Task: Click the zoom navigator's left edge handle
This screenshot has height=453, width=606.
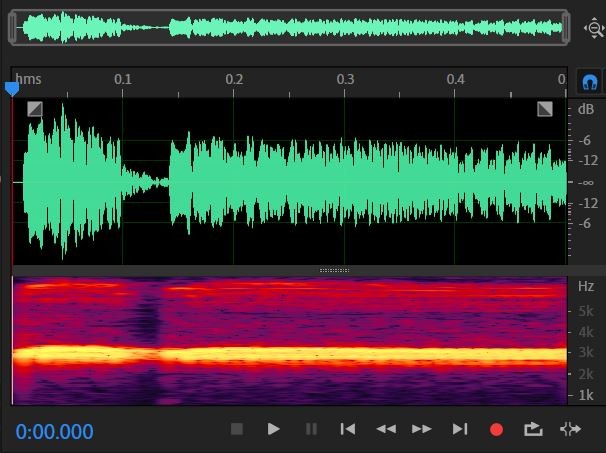Action: [x=14, y=28]
